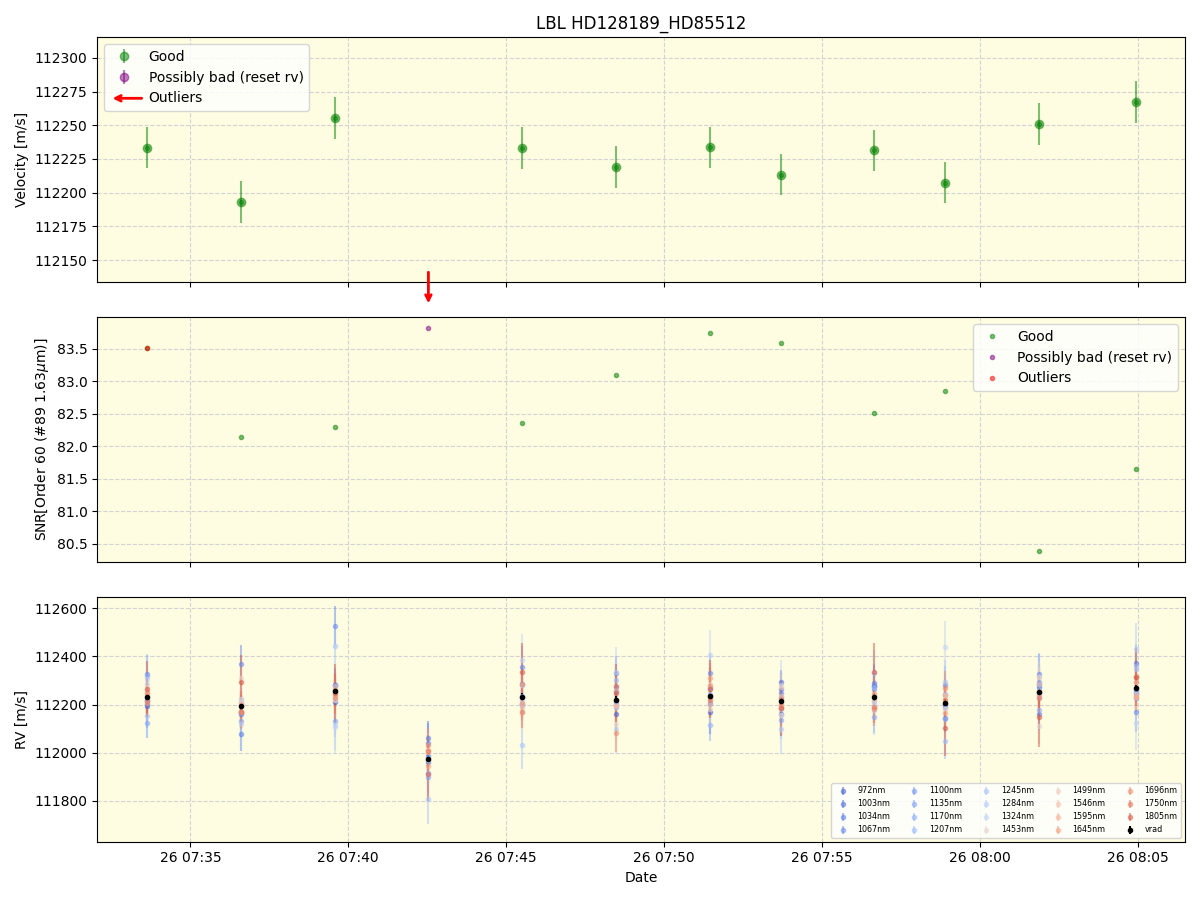
Task: Click the RV [m/s] axis label
Action: click(21, 720)
